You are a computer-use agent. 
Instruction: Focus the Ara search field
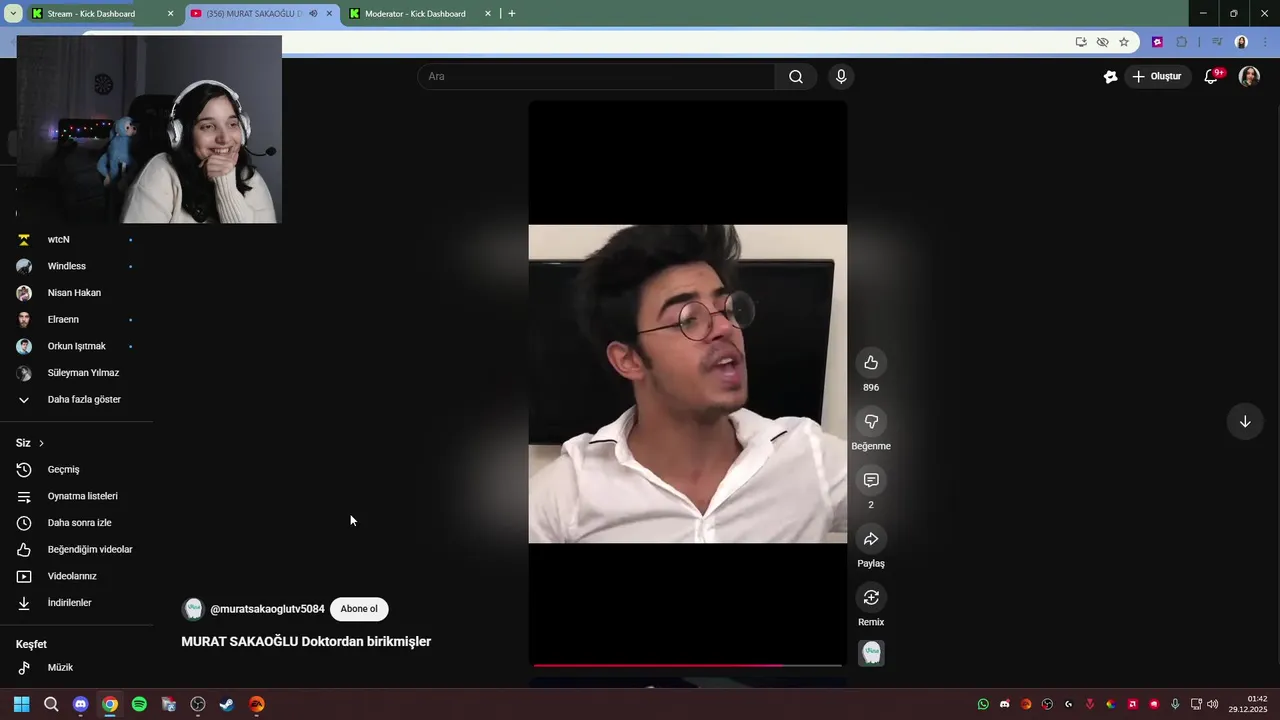(596, 77)
